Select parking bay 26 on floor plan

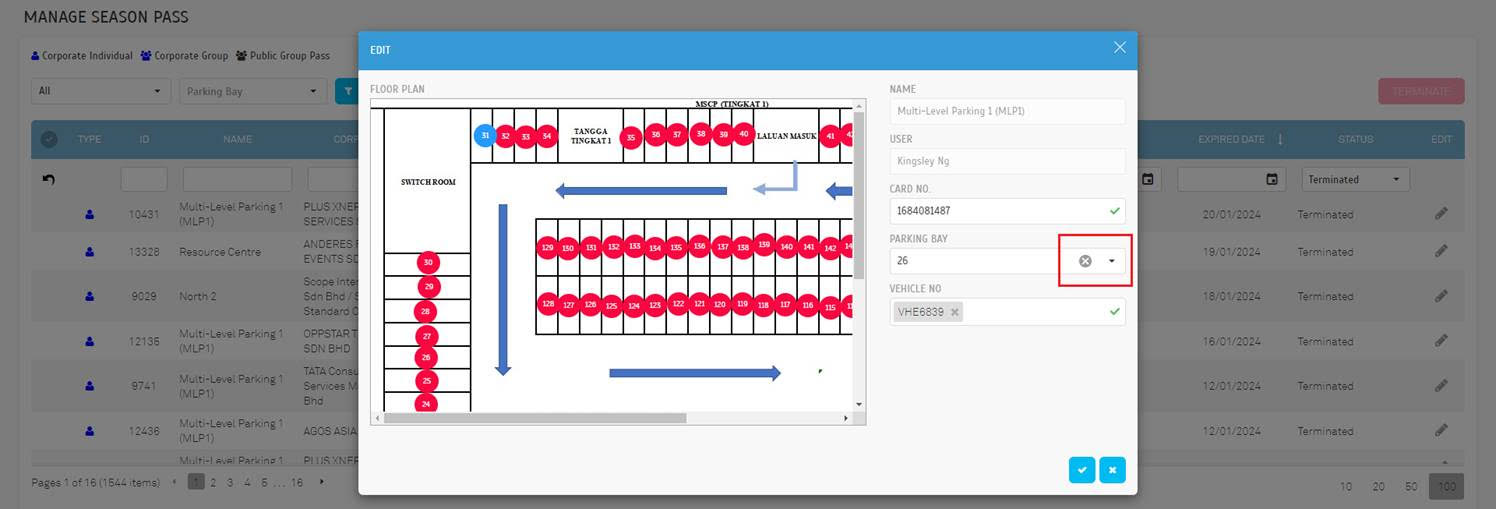427,357
